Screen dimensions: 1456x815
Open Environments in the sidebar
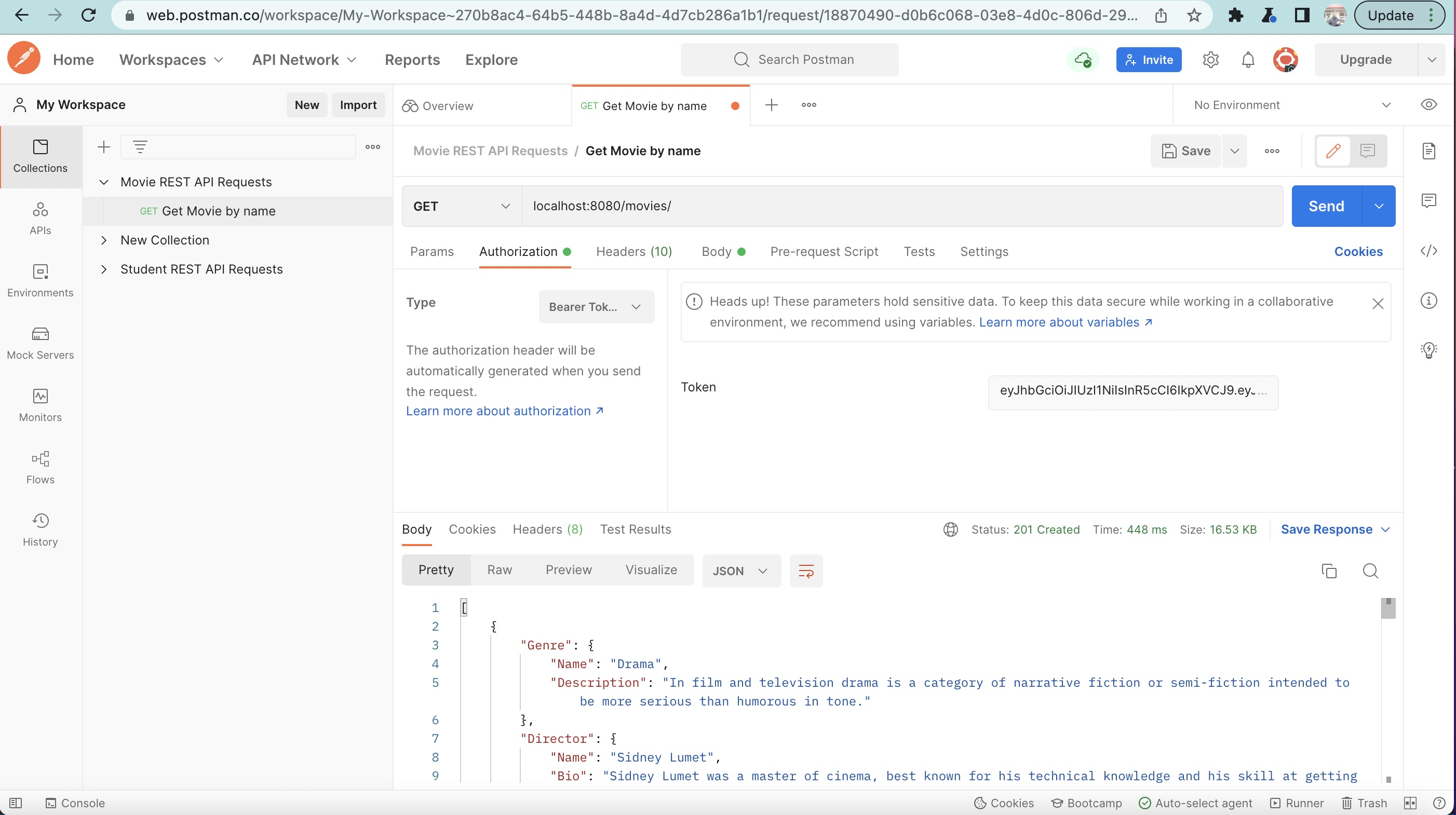[x=40, y=280]
